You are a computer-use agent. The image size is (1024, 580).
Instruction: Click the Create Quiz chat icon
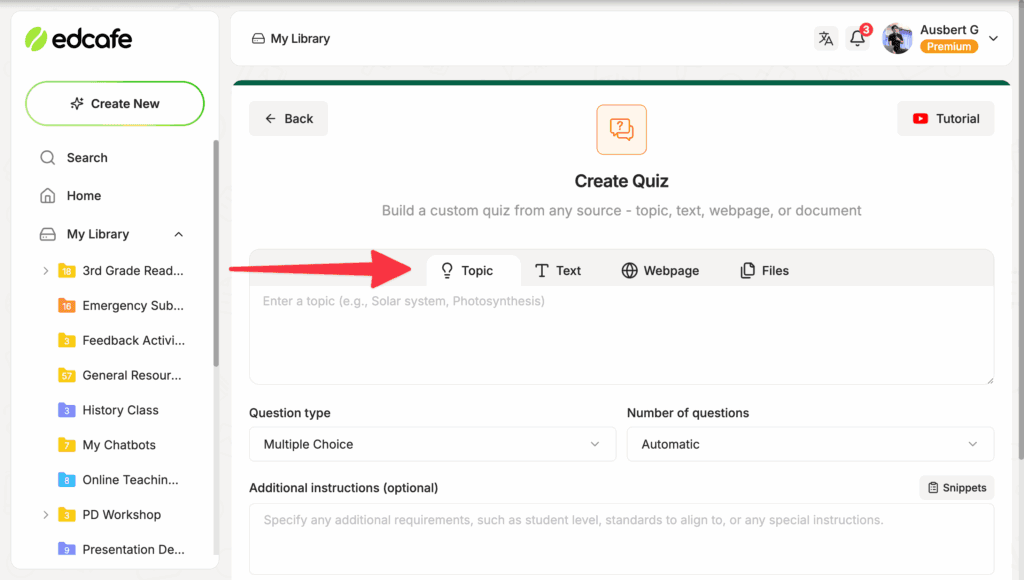pyautogui.click(x=621, y=129)
